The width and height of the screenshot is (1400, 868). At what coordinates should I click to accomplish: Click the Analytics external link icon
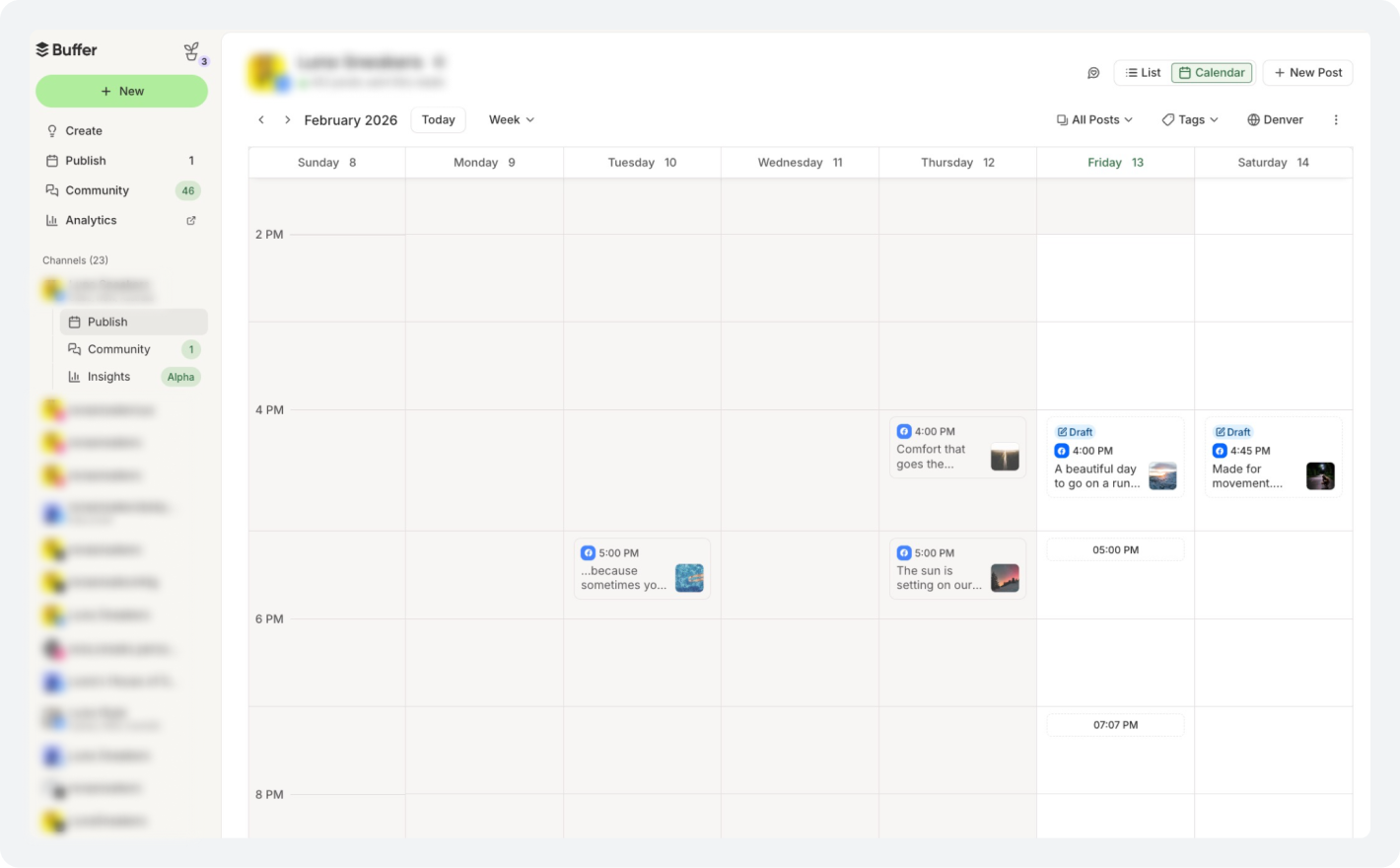[191, 220]
